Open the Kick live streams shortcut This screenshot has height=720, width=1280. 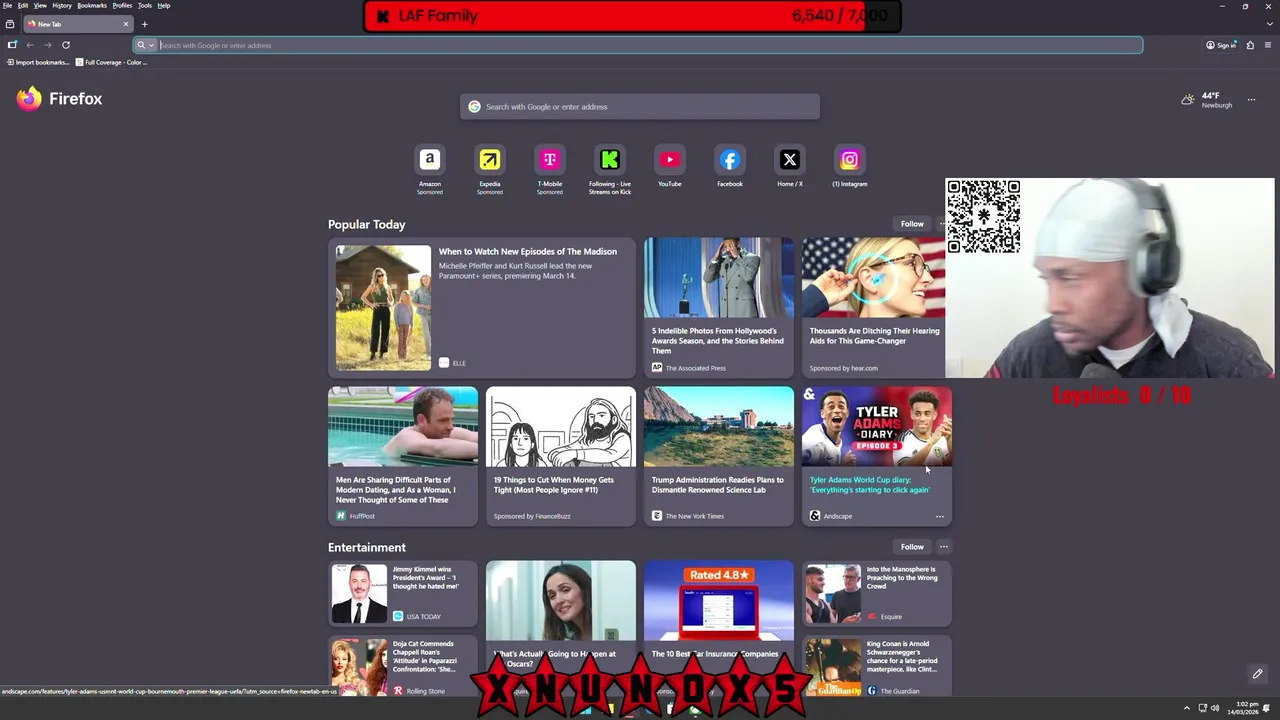(x=609, y=159)
